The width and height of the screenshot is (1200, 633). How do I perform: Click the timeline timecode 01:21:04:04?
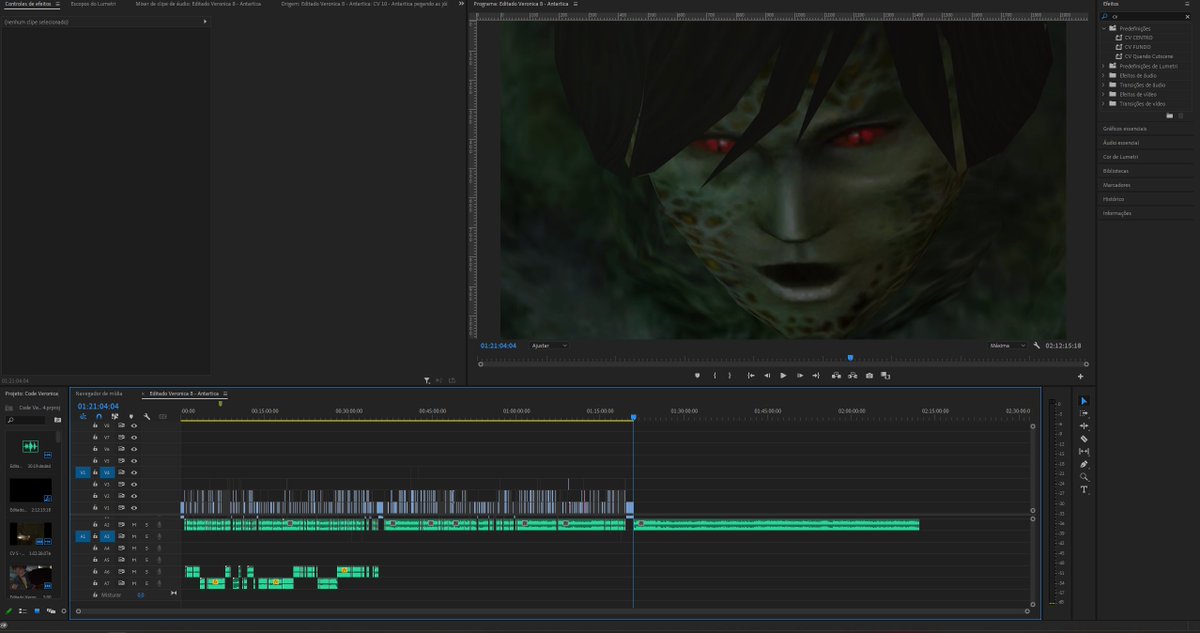tap(98, 406)
